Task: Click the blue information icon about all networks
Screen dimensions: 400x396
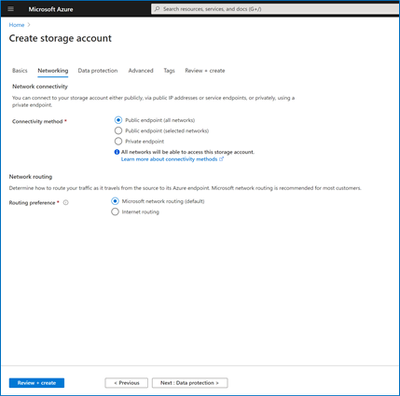Action: click(117, 152)
